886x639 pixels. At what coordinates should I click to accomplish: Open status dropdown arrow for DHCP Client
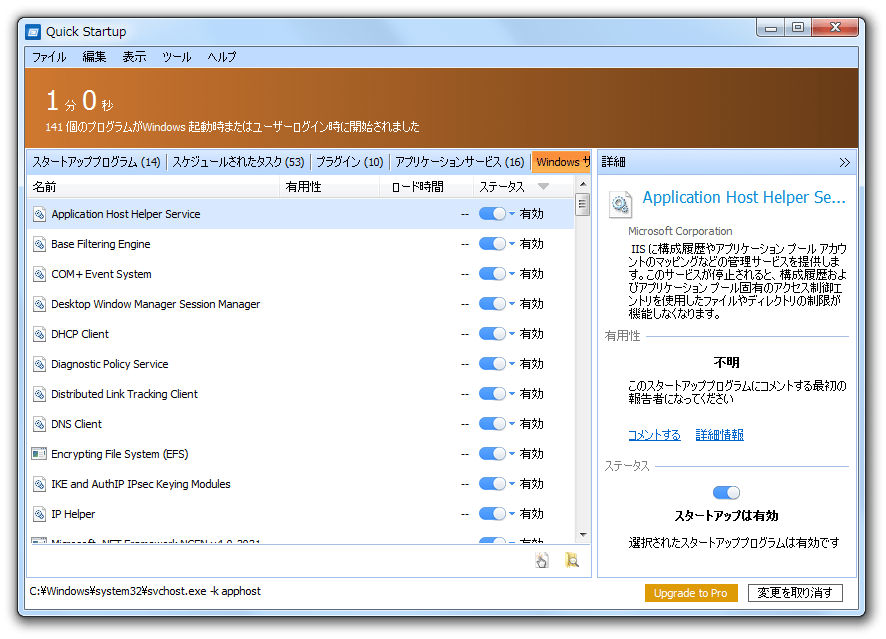point(512,333)
